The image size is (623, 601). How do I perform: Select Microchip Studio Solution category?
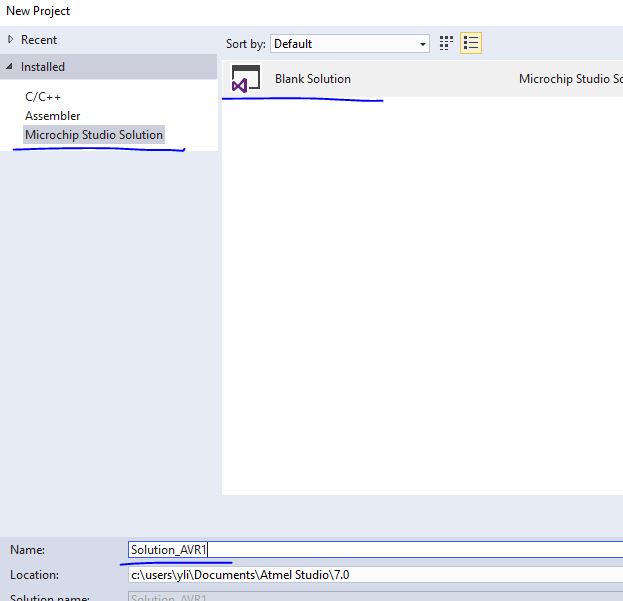point(94,135)
